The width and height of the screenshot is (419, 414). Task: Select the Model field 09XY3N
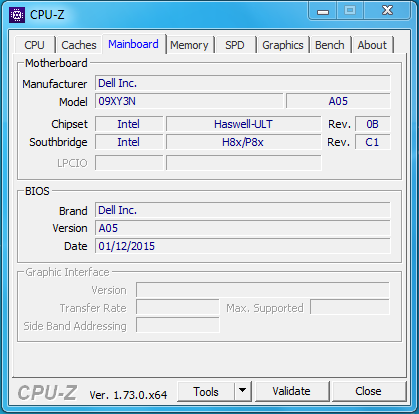[x=189, y=101]
